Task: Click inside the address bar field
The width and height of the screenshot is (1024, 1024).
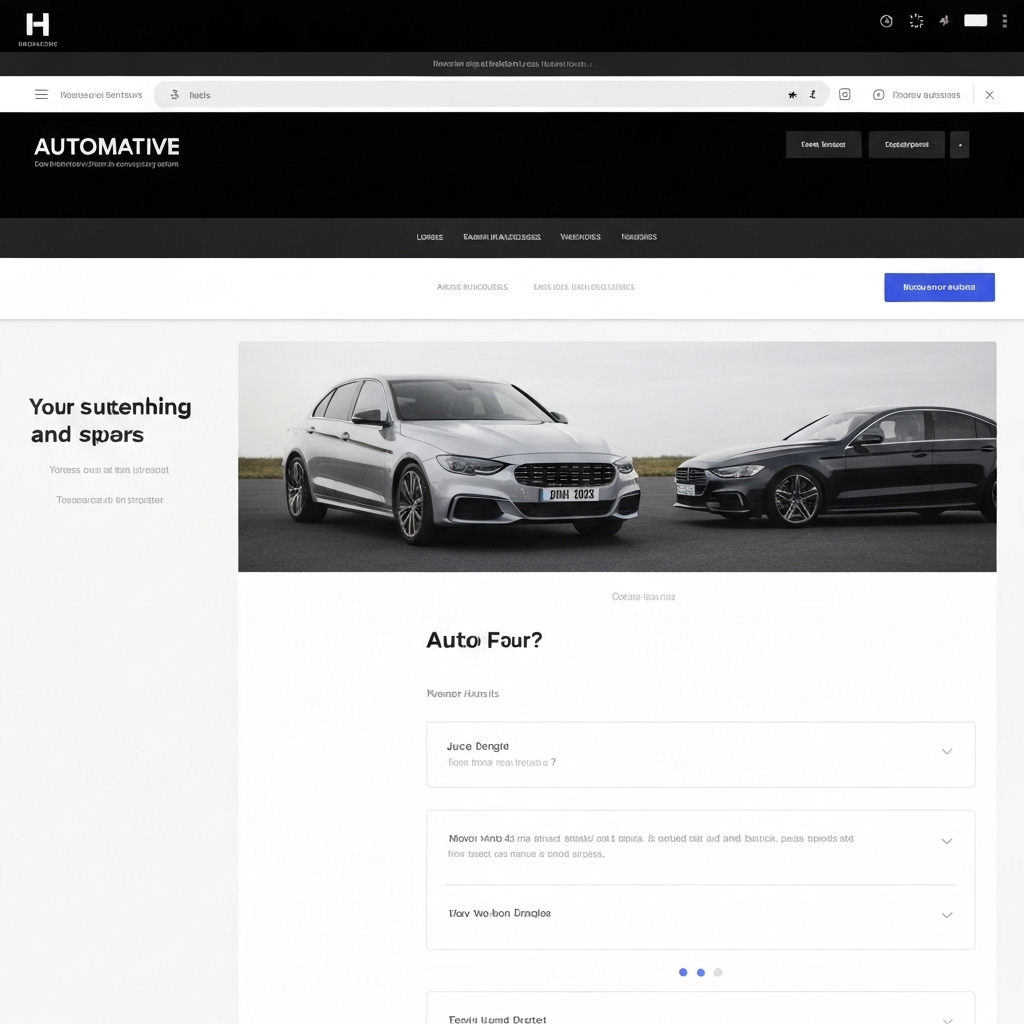Action: [x=480, y=95]
